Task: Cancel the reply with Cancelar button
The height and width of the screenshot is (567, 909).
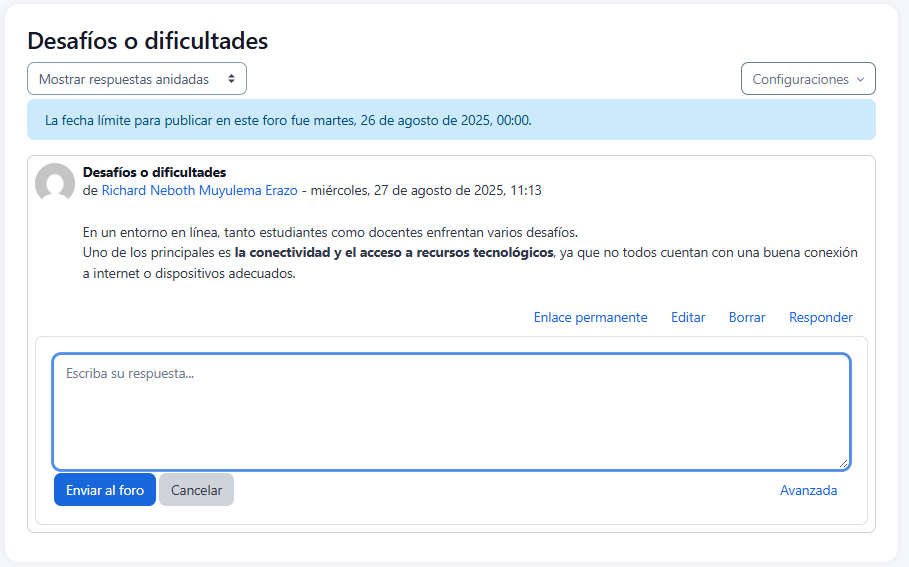Action: pos(196,490)
